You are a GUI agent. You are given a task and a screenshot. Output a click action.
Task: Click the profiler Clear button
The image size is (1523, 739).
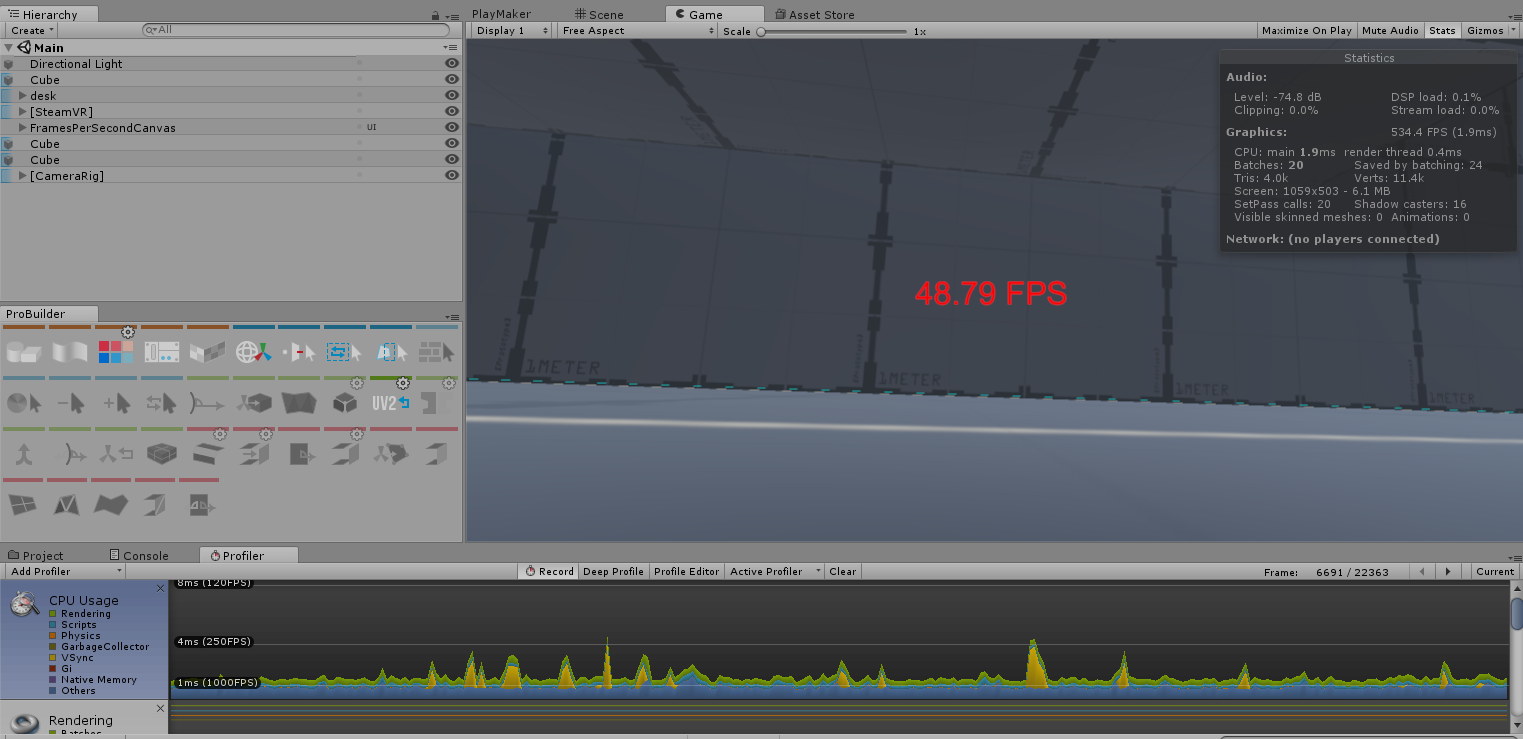coord(842,572)
